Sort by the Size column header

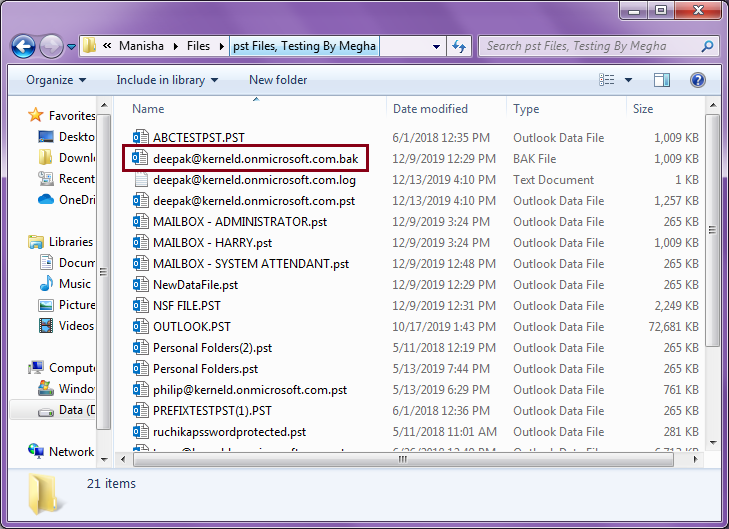point(643,109)
